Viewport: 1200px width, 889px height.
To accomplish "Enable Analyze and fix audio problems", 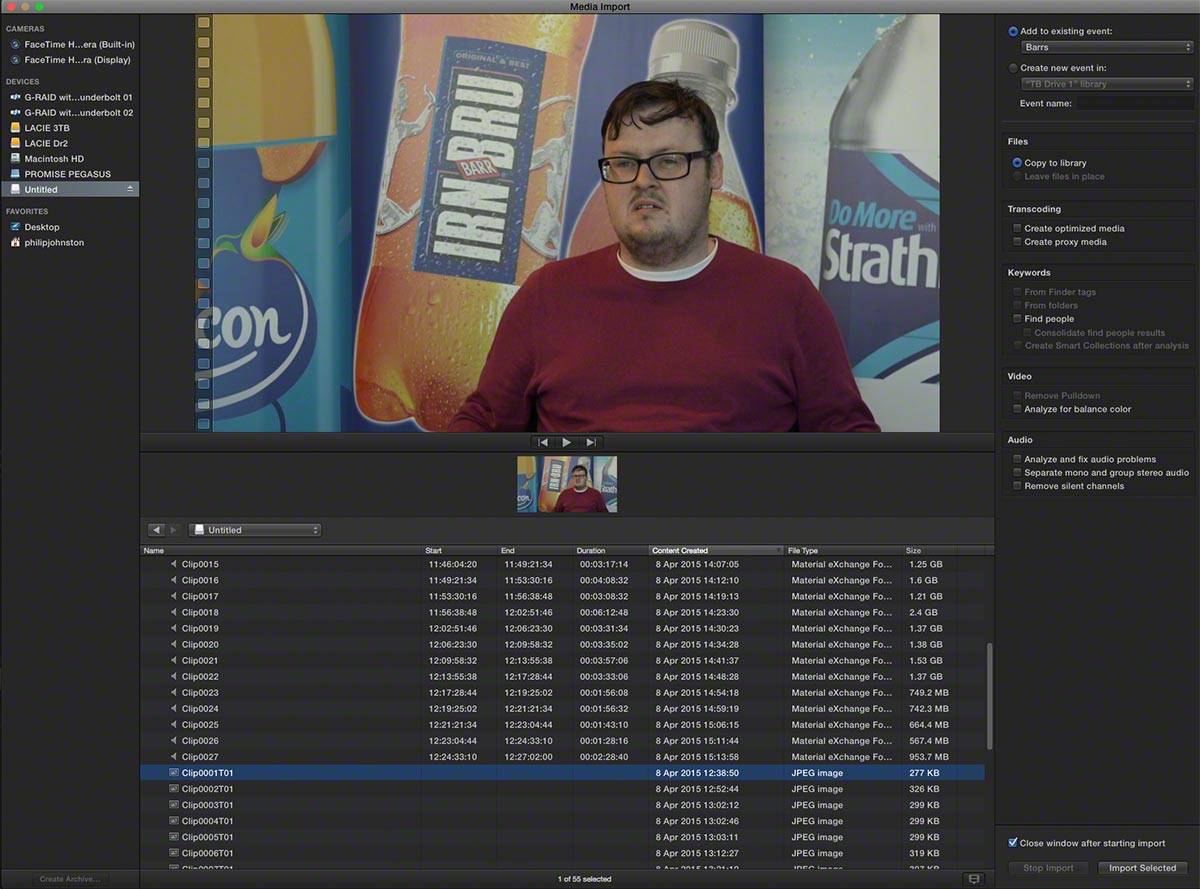I will (x=1017, y=460).
